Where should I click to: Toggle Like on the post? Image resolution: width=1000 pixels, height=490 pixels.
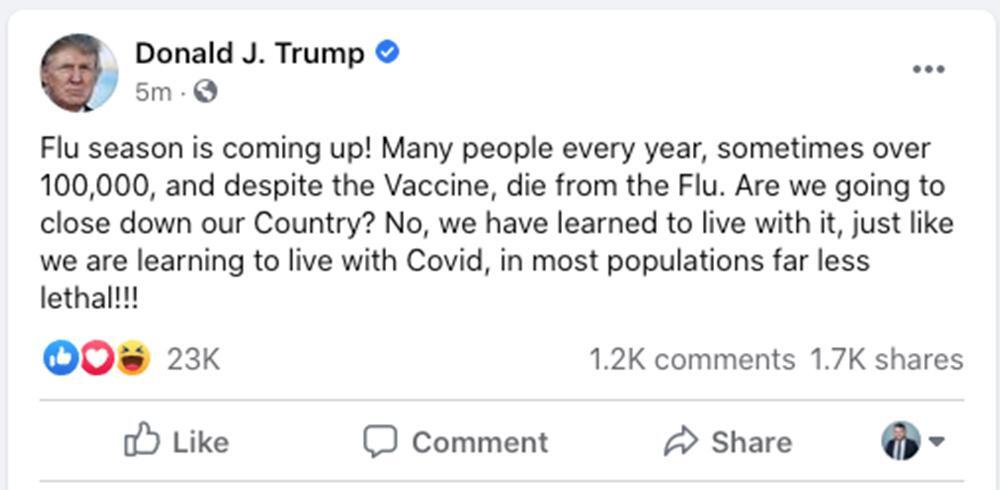click(176, 441)
